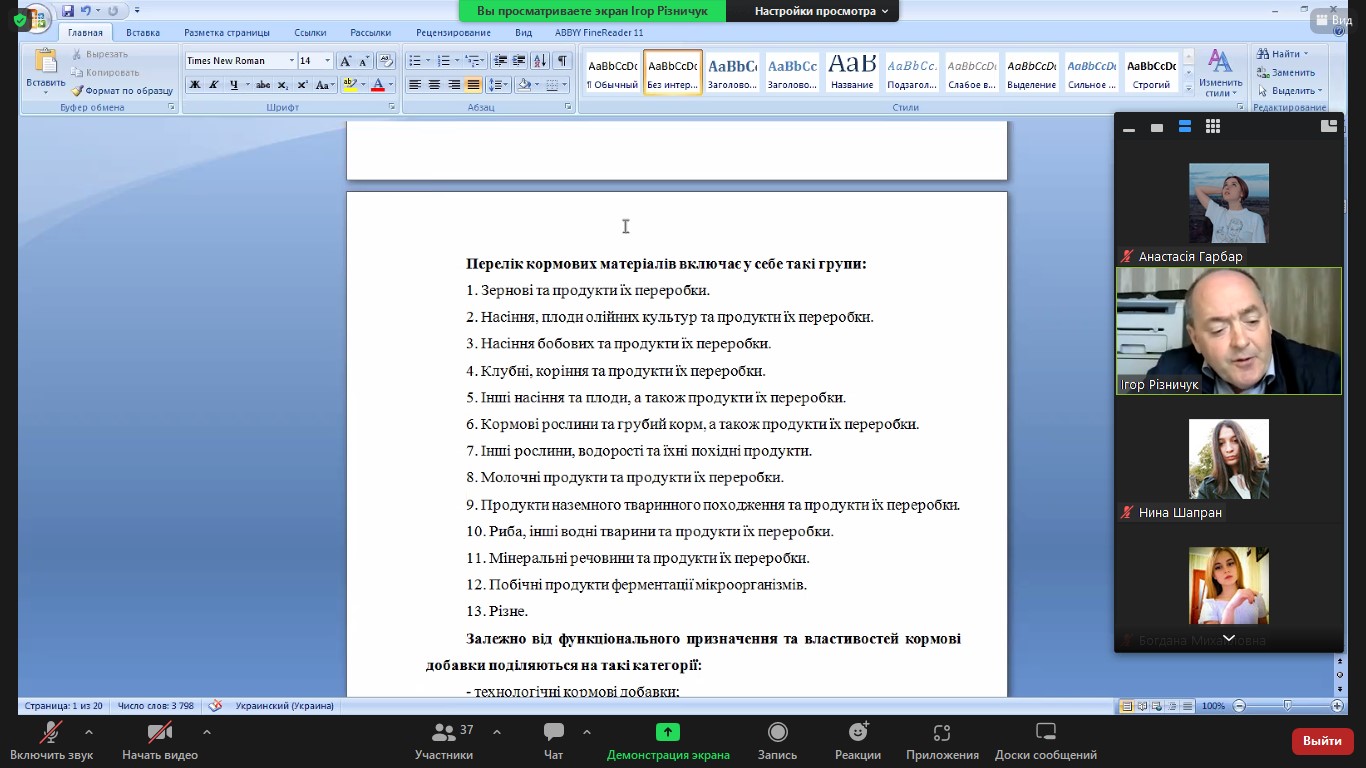Toggle bold Ж formatting in ribbon
The image size is (1366, 768).
[x=195, y=85]
